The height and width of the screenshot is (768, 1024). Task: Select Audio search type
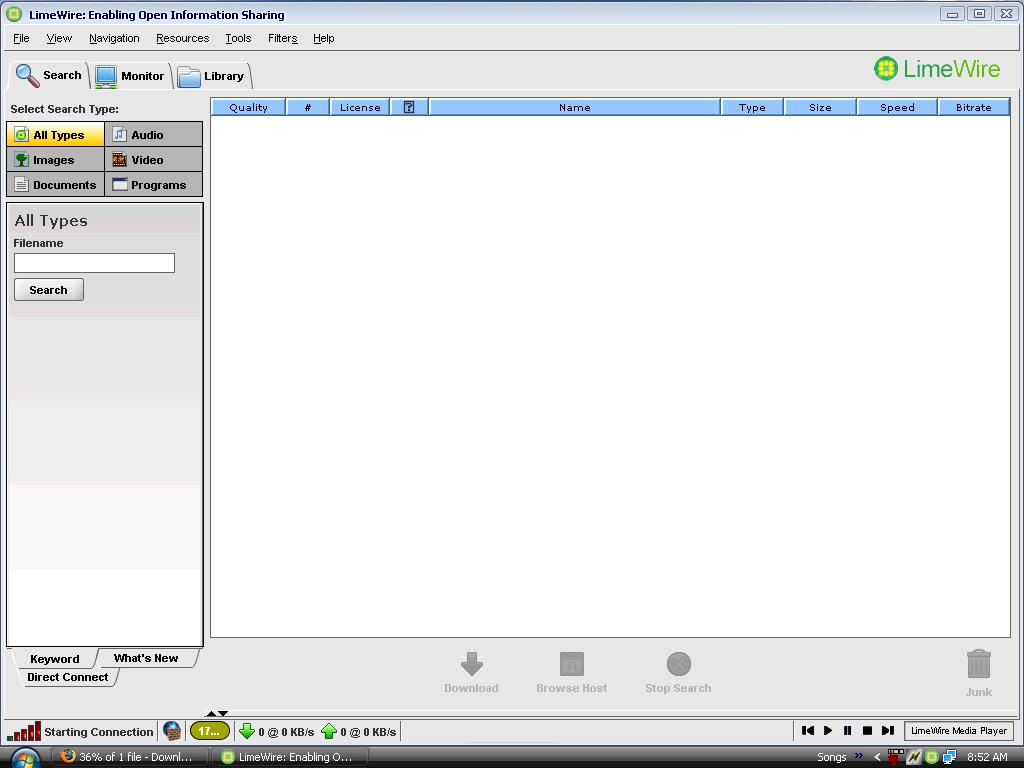tap(153, 135)
